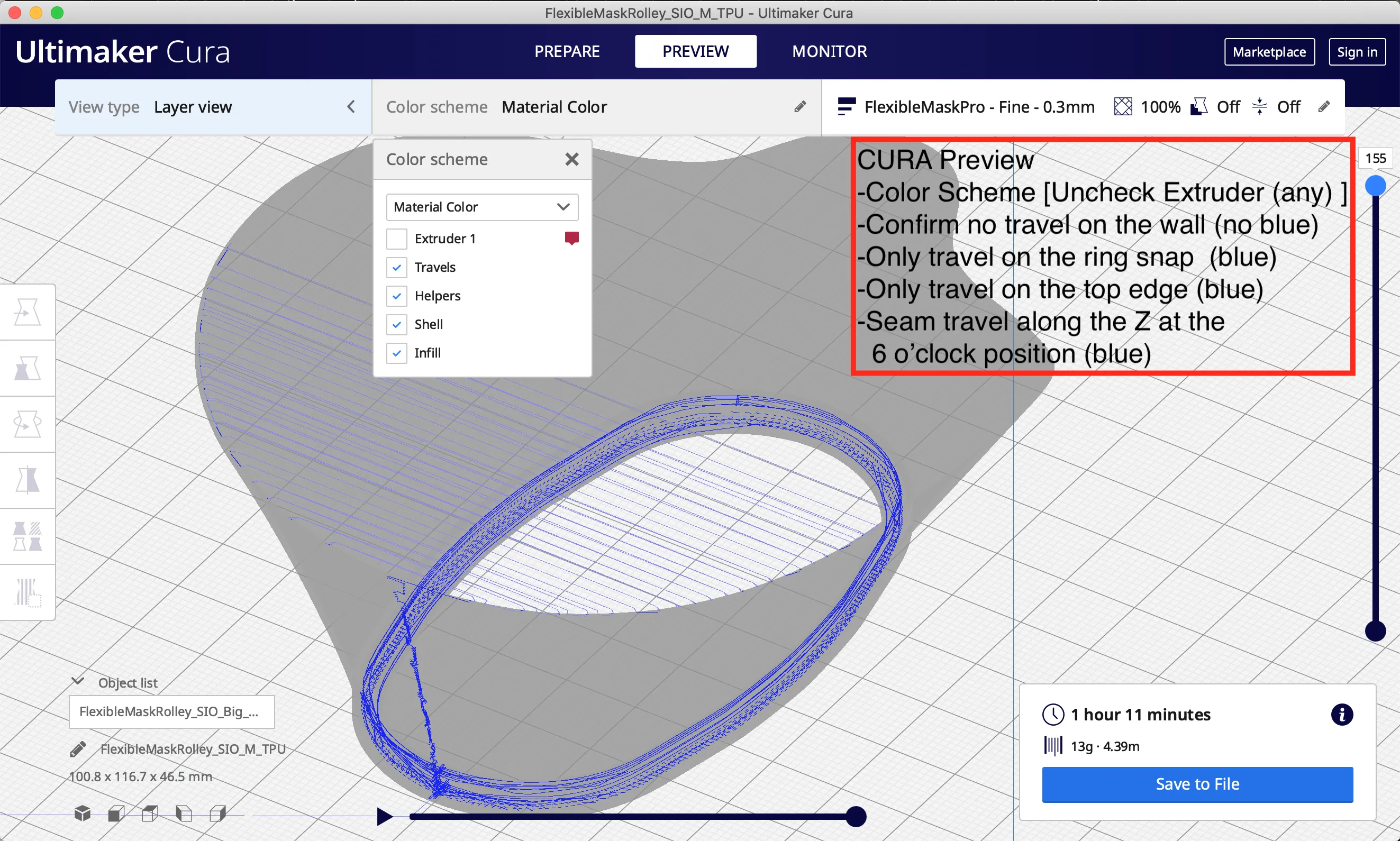Screen dimensions: 1400x841
Task: Select the PREVIEW stage tab
Action: coord(695,52)
